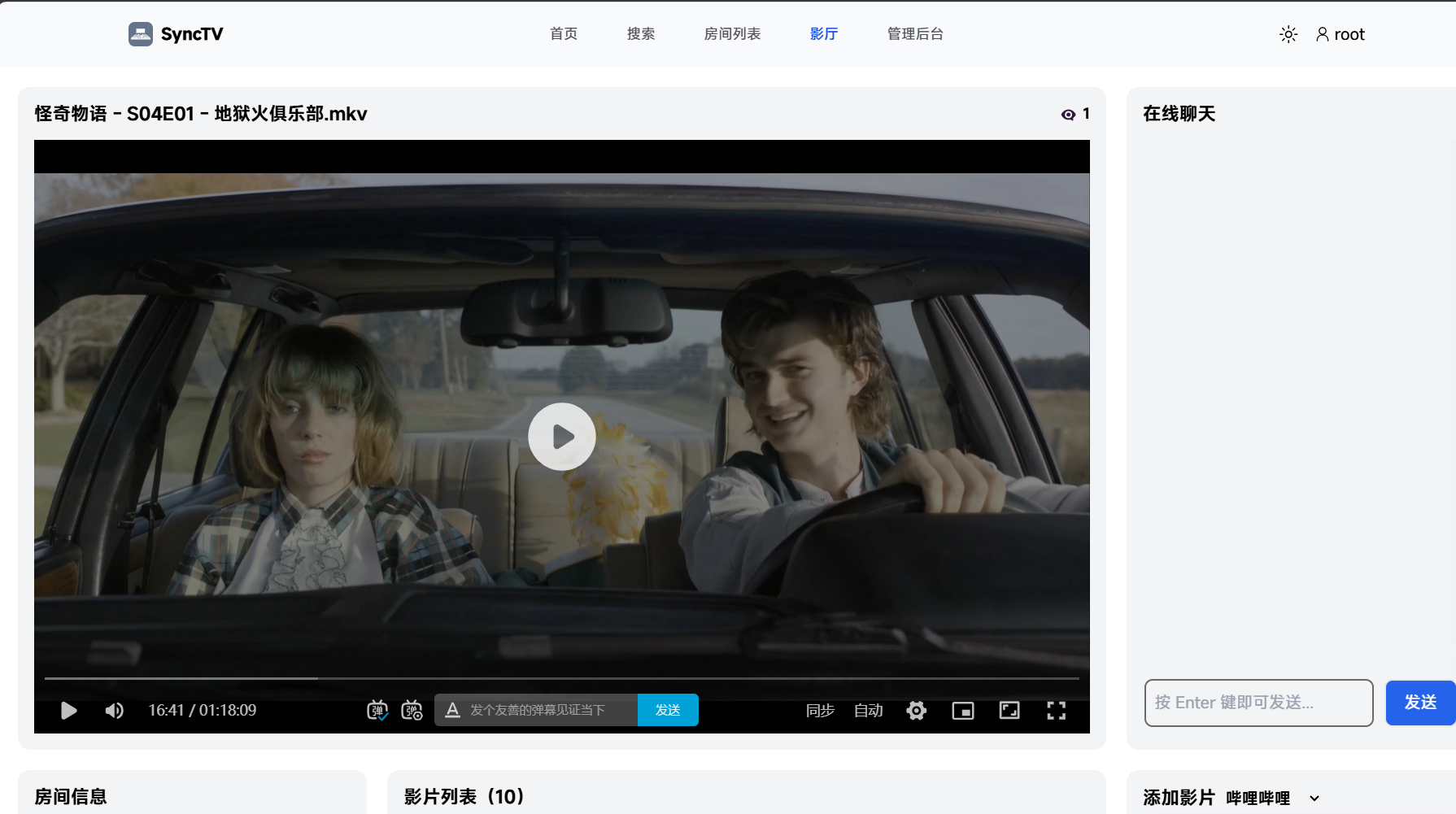This screenshot has height=814, width=1456.
Task: Open player settings gear
Action: 917,711
